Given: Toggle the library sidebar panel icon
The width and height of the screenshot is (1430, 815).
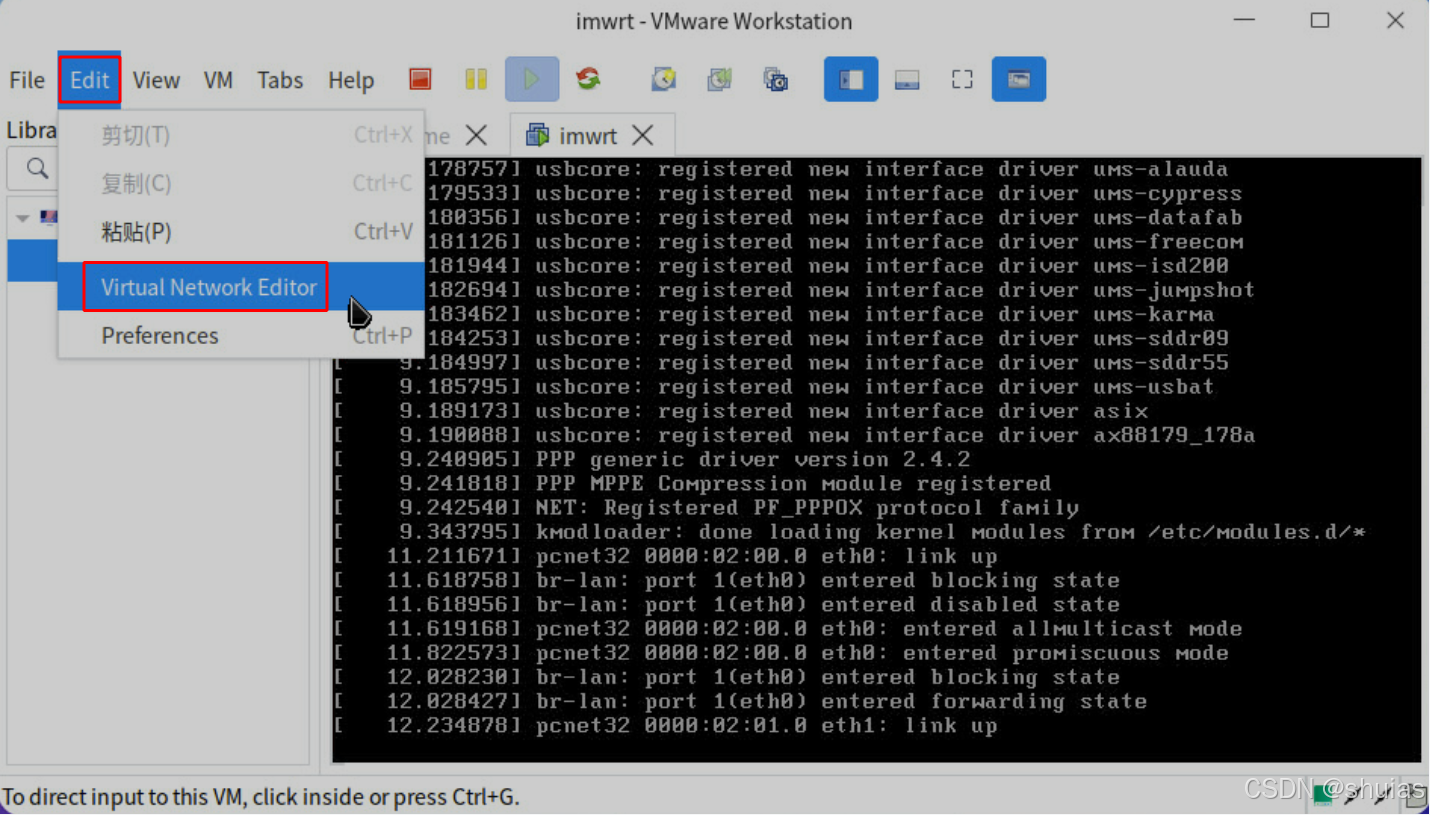Looking at the screenshot, I should tap(851, 79).
